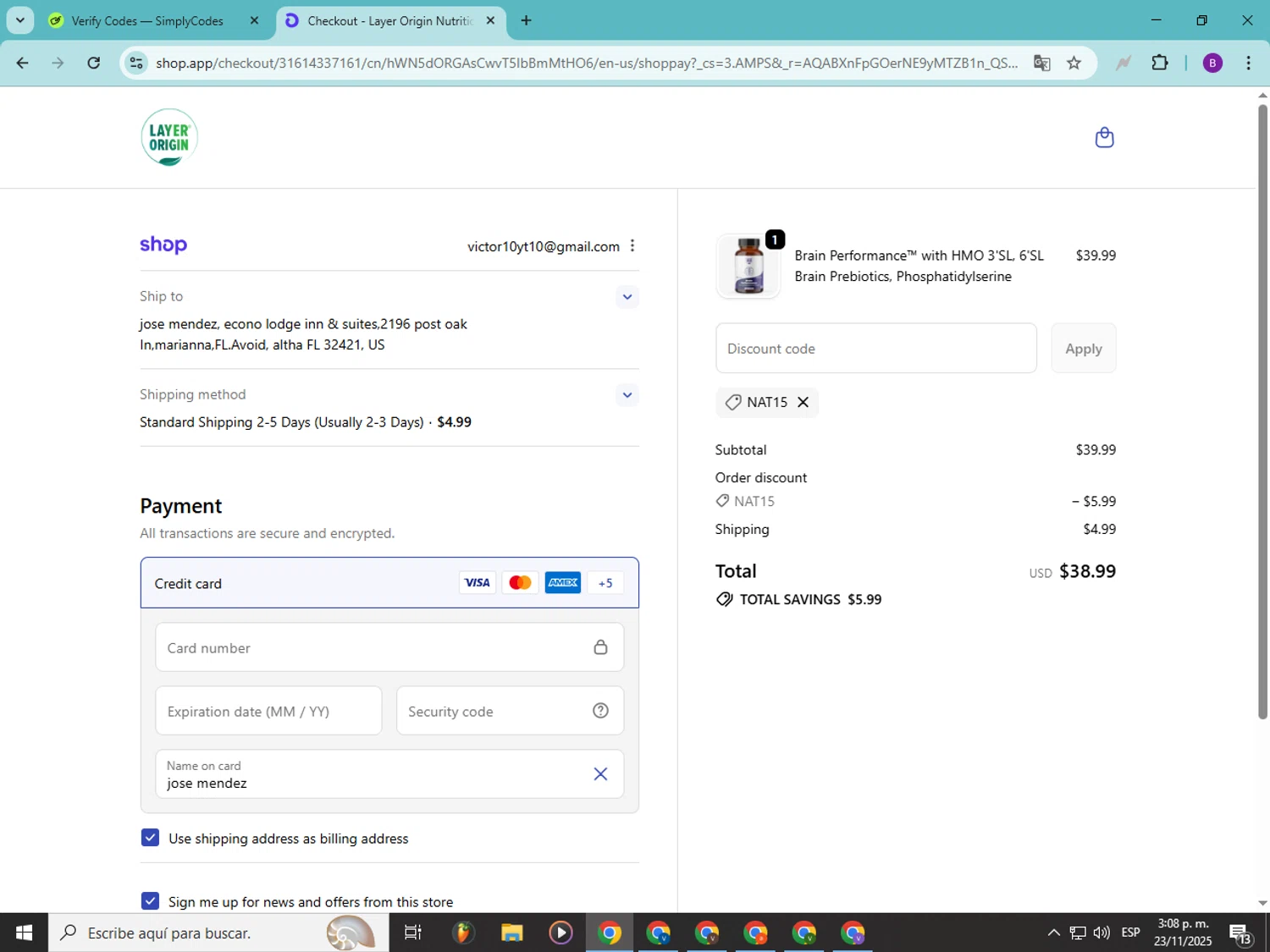Open media player icon on taskbar
This screenshot has width=1270, height=952.
(x=560, y=933)
